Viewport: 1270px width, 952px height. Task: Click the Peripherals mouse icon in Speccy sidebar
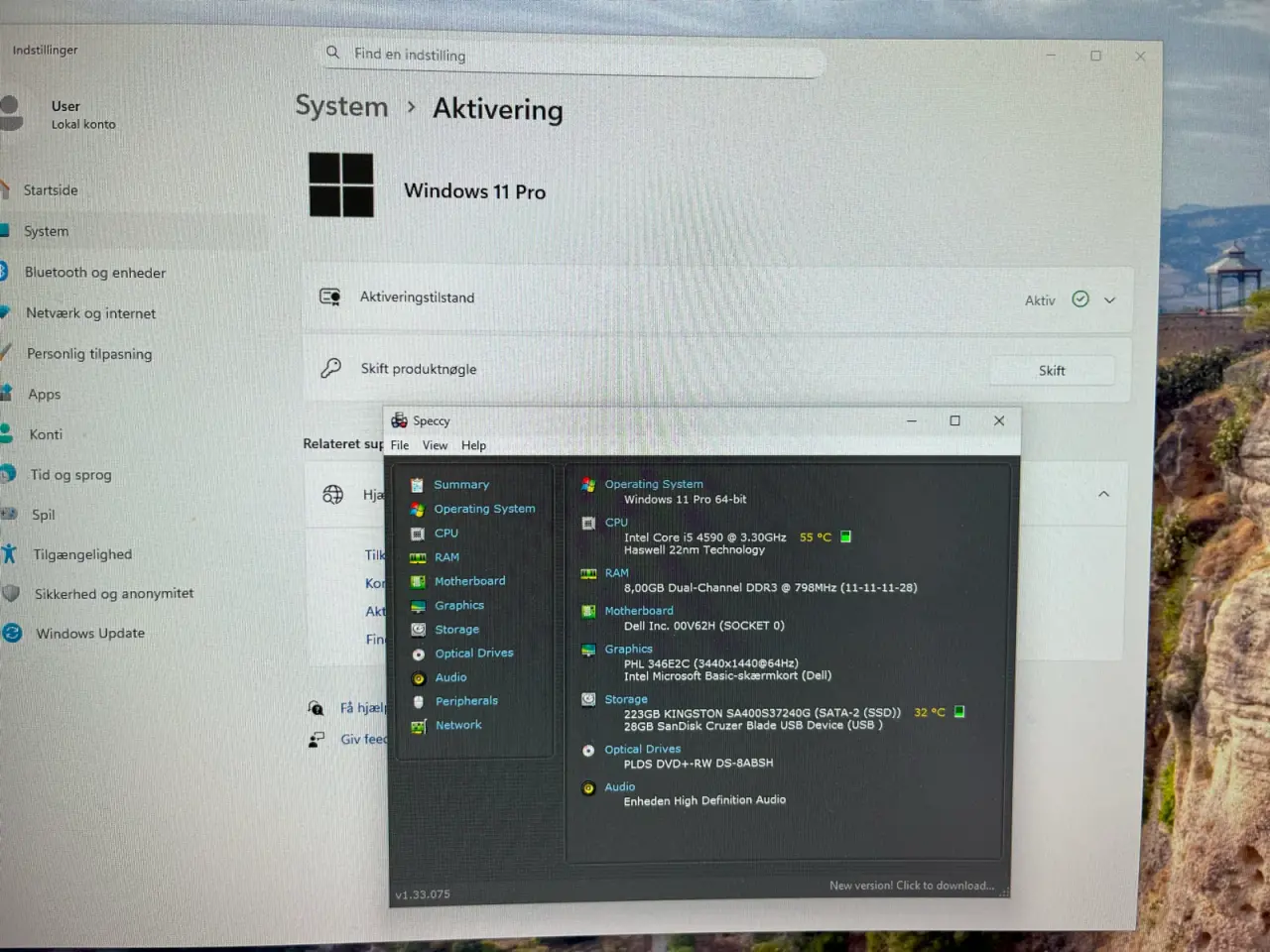click(x=418, y=701)
